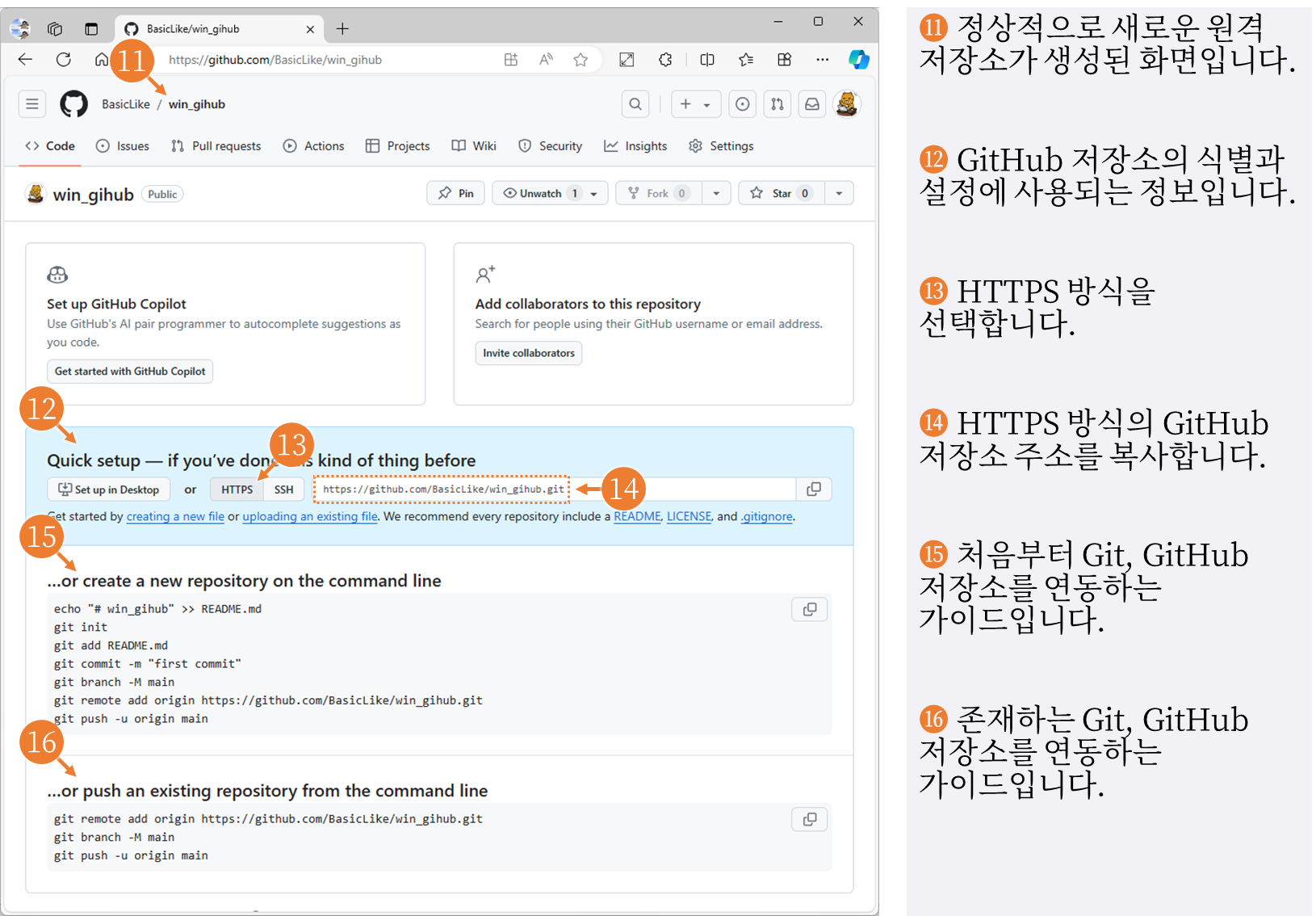Screen dimensions: 1316x916
Task: Expand the Fork options arrow
Action: 716,194
